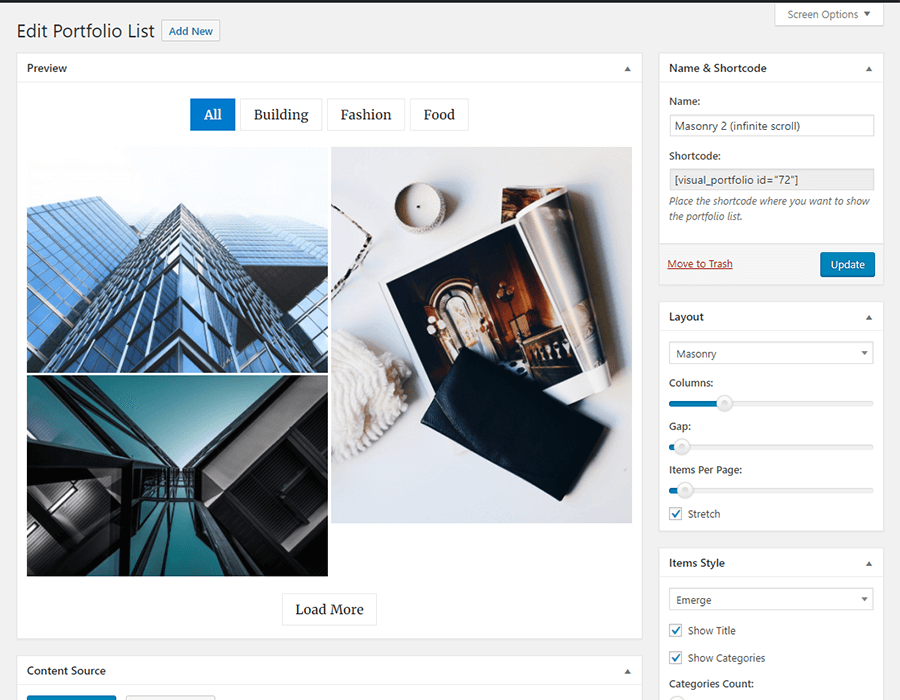Click the Gap slider handle
Image resolution: width=900 pixels, height=700 pixels.
point(681,447)
